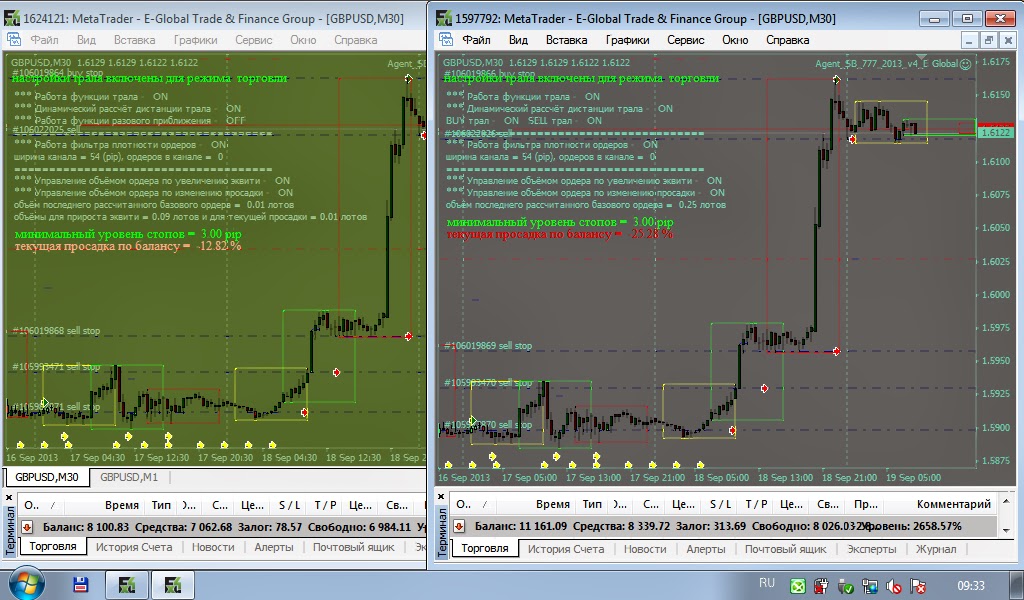Open Графики menu in left window
This screenshot has height=600, width=1024.
pos(195,40)
